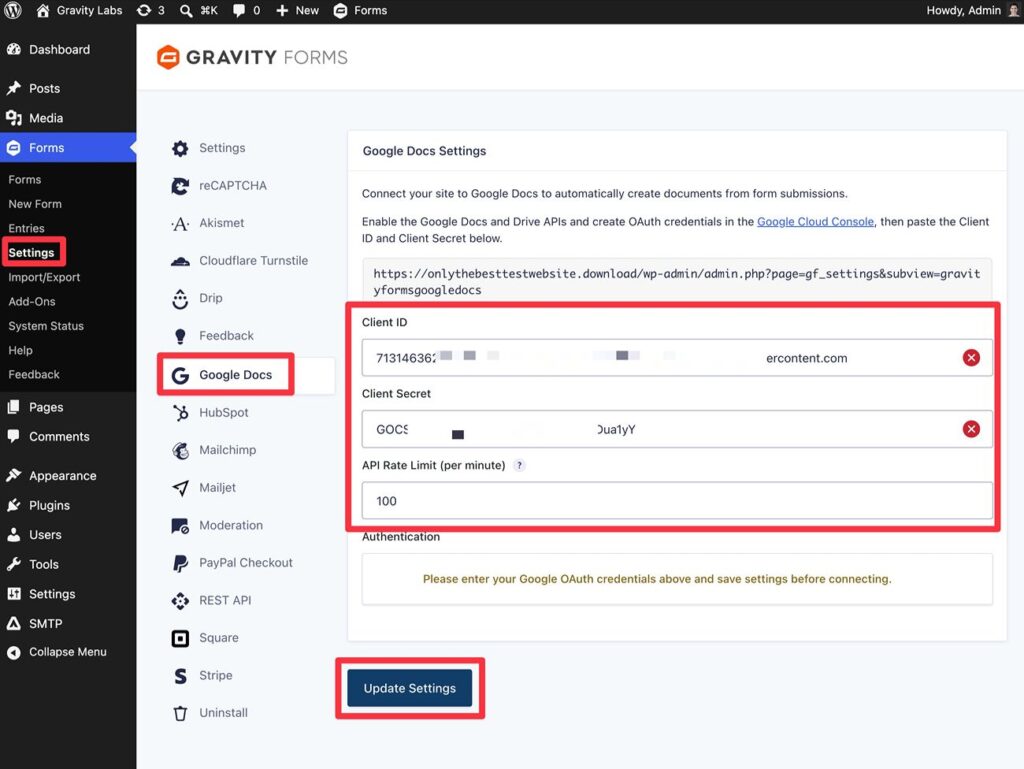The height and width of the screenshot is (769, 1024).
Task: Open PayPal Checkout settings icon
Action: point(180,563)
